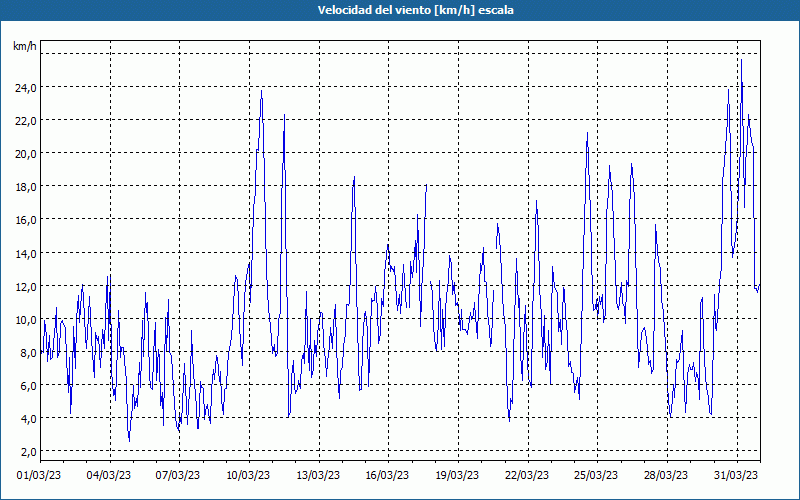
Task: Click the 22,0 y-axis label
Action: click(26, 121)
